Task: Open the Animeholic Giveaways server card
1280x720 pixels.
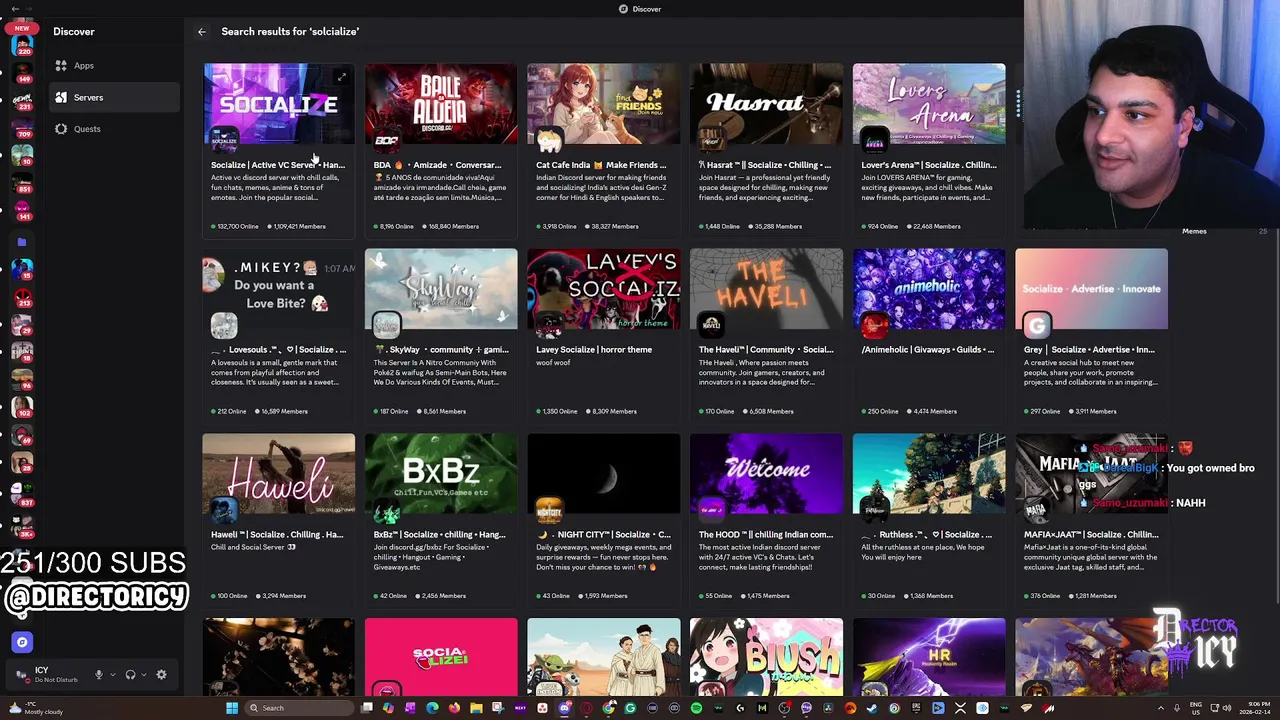Action: 929,334
